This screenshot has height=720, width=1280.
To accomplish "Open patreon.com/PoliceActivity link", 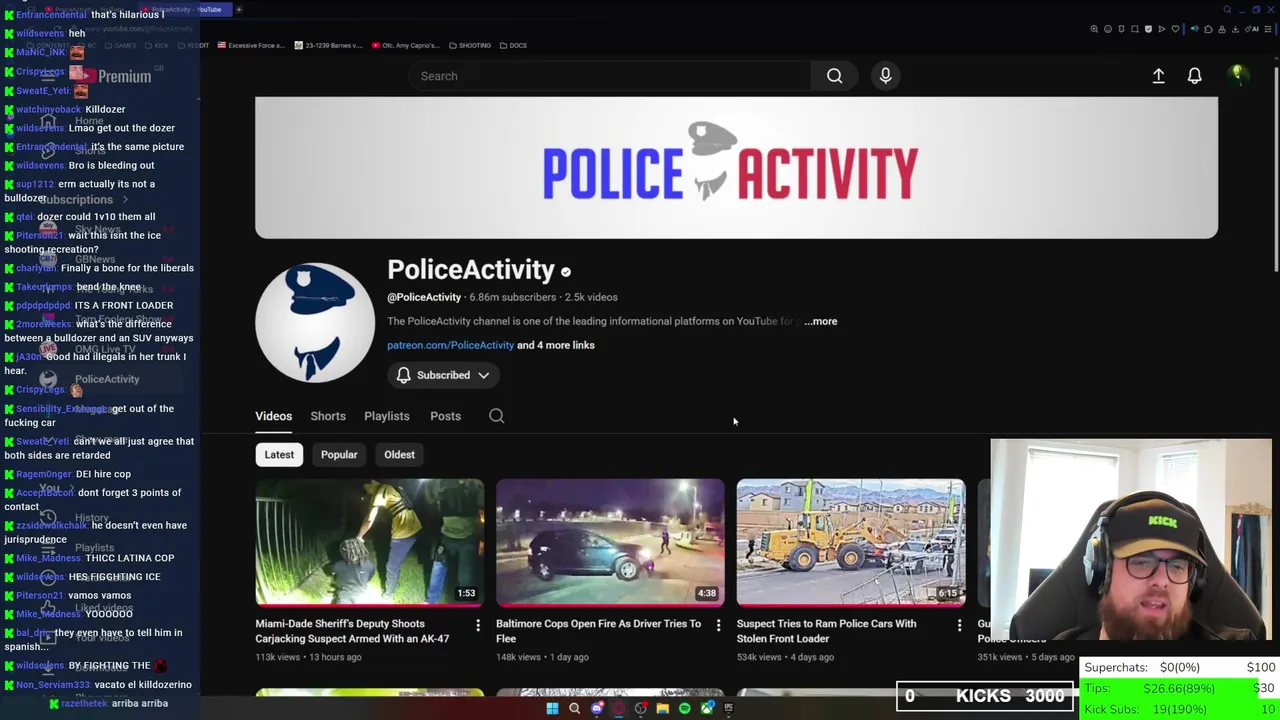I will coord(450,345).
